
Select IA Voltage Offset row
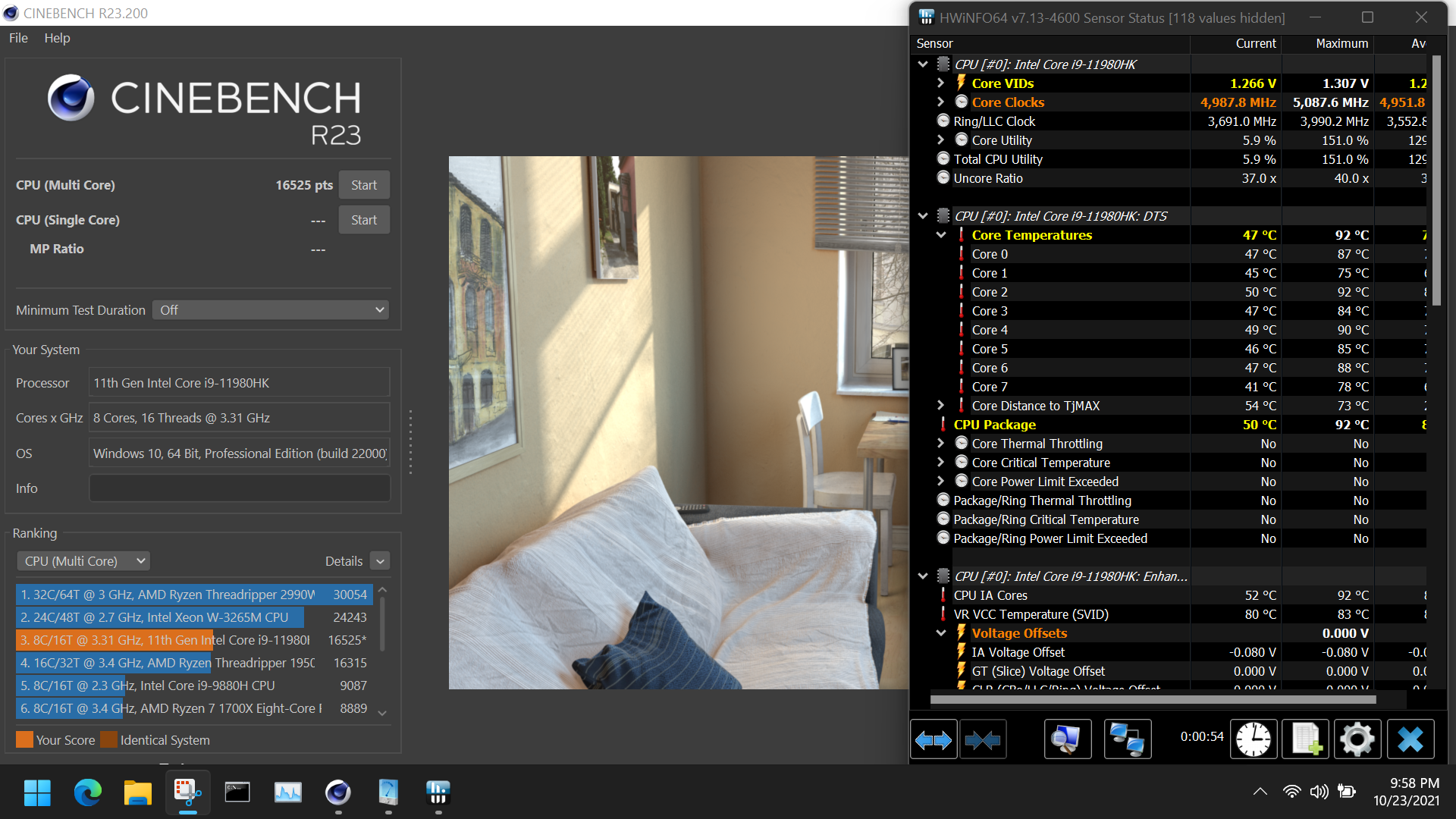tap(1169, 652)
